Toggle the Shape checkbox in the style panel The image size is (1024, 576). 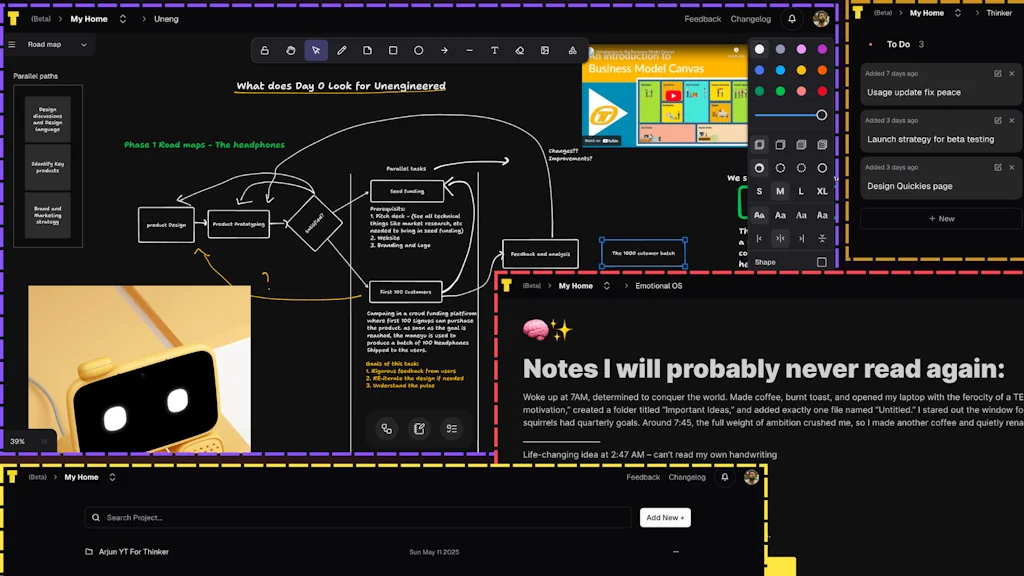pyautogui.click(x=821, y=262)
